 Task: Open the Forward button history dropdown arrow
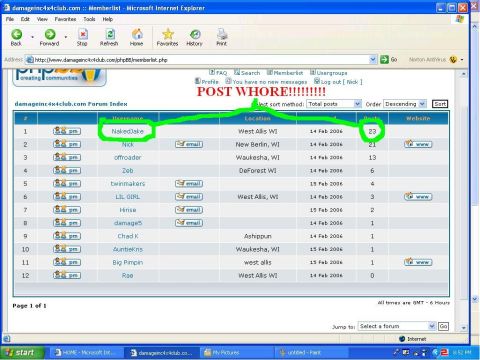(66, 37)
